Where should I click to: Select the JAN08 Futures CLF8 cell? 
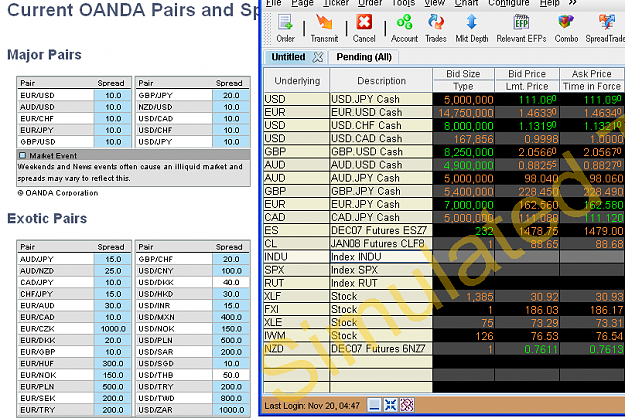point(381,243)
